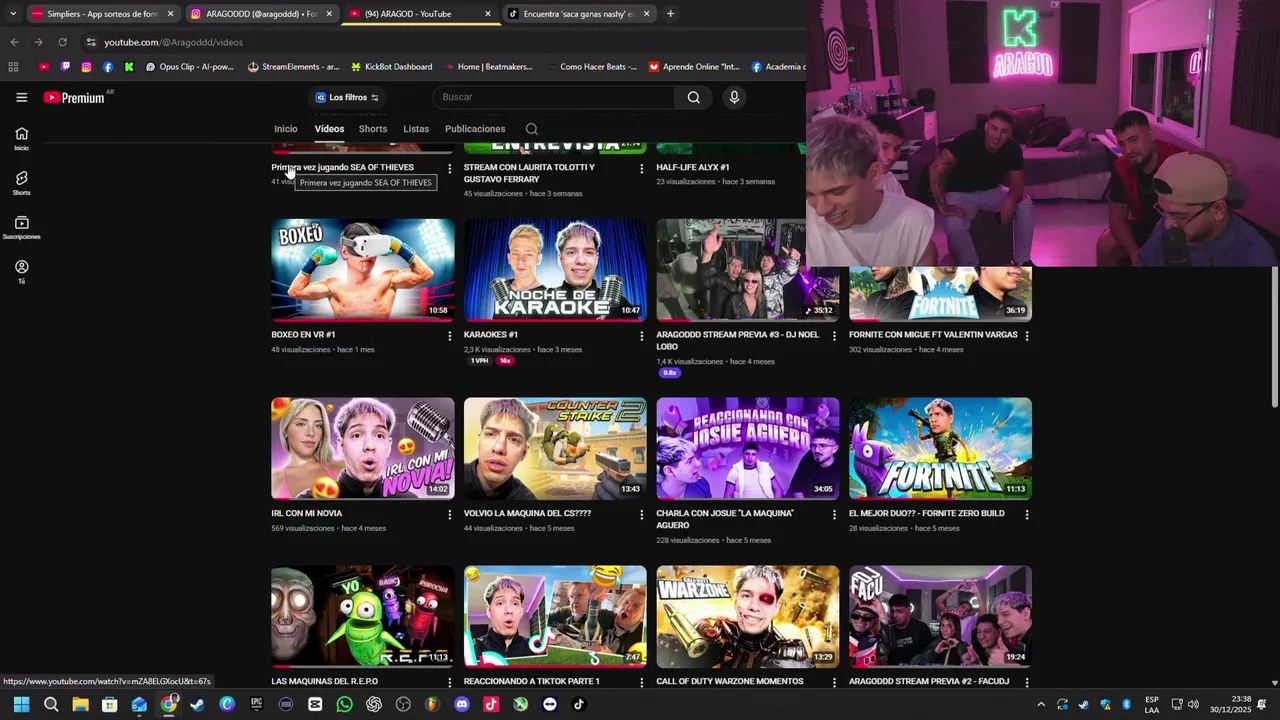Screen dimensions: 1280x720
Task: Open more options for BOXEO EN VR #1
Action: tap(449, 336)
